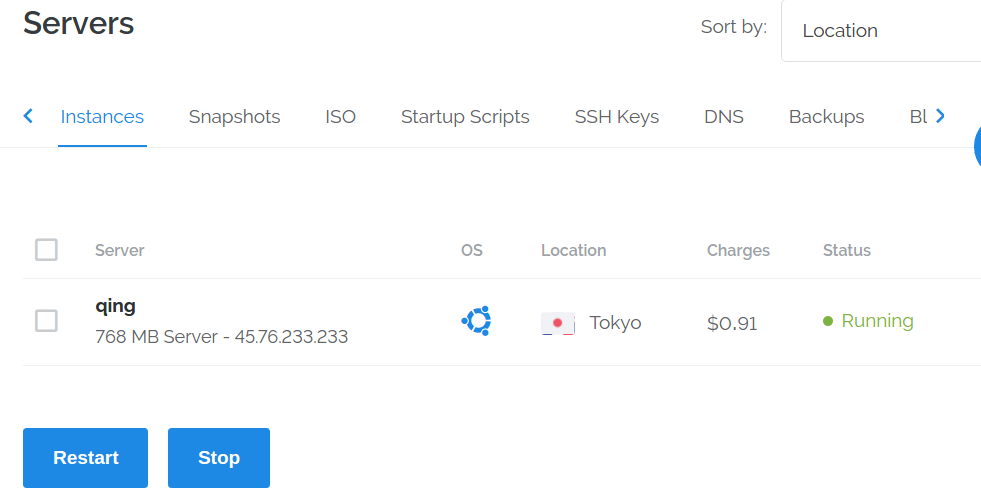Viewport: 981px width, 504px height.
Task: Click the Running status text
Action: tap(877, 321)
